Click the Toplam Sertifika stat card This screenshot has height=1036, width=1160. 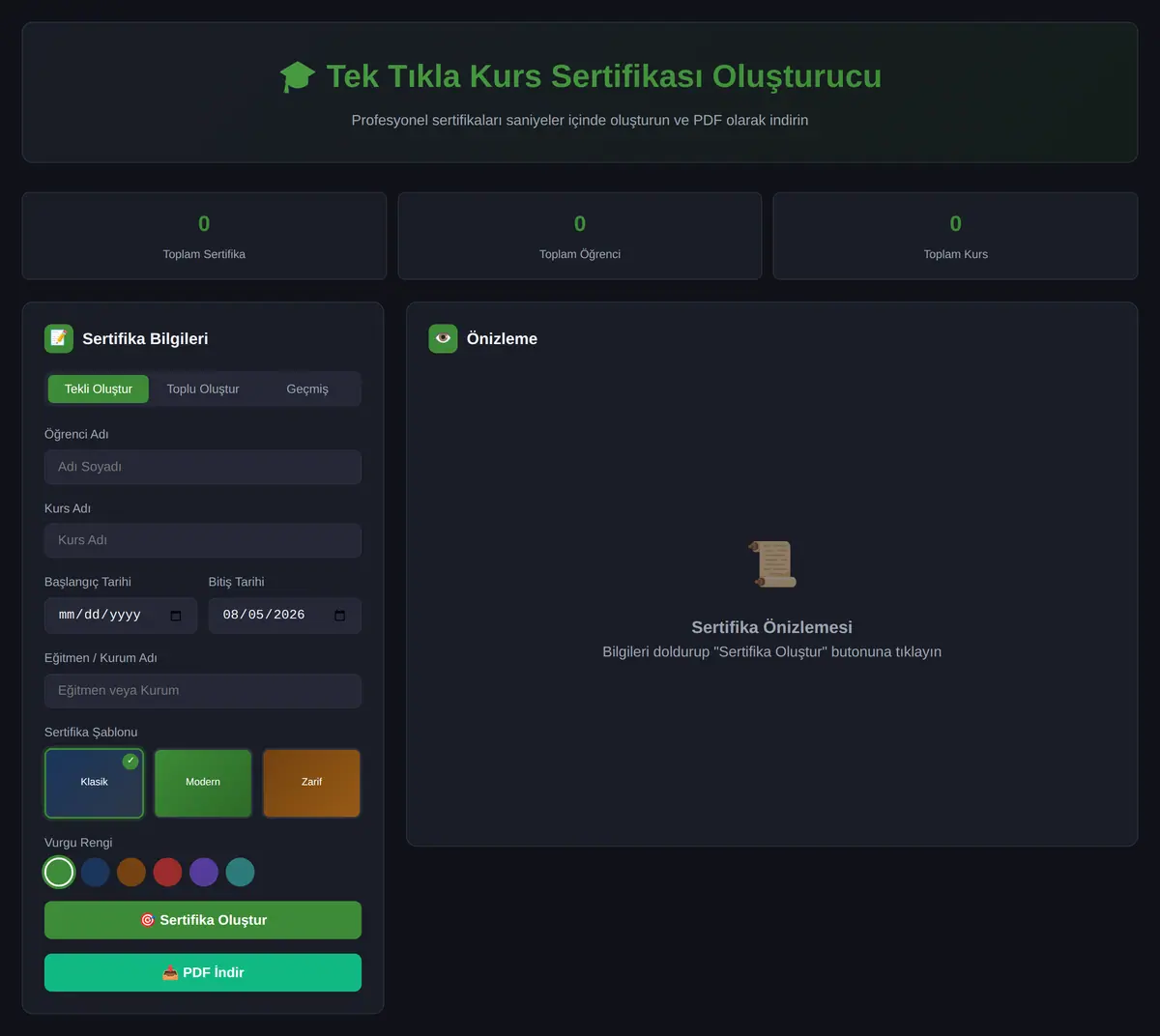(x=204, y=236)
